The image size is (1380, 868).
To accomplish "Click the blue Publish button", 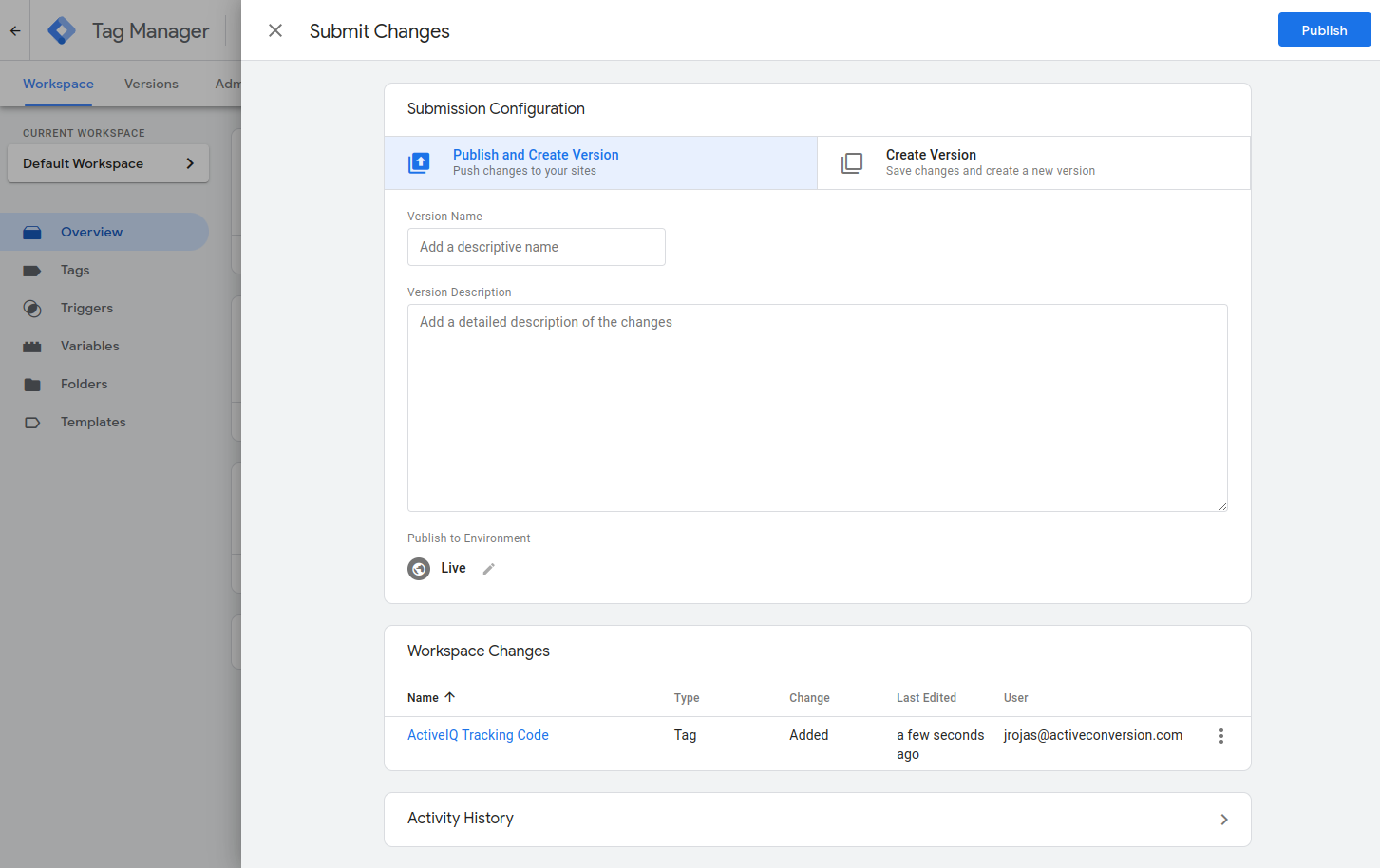I will 1324,30.
